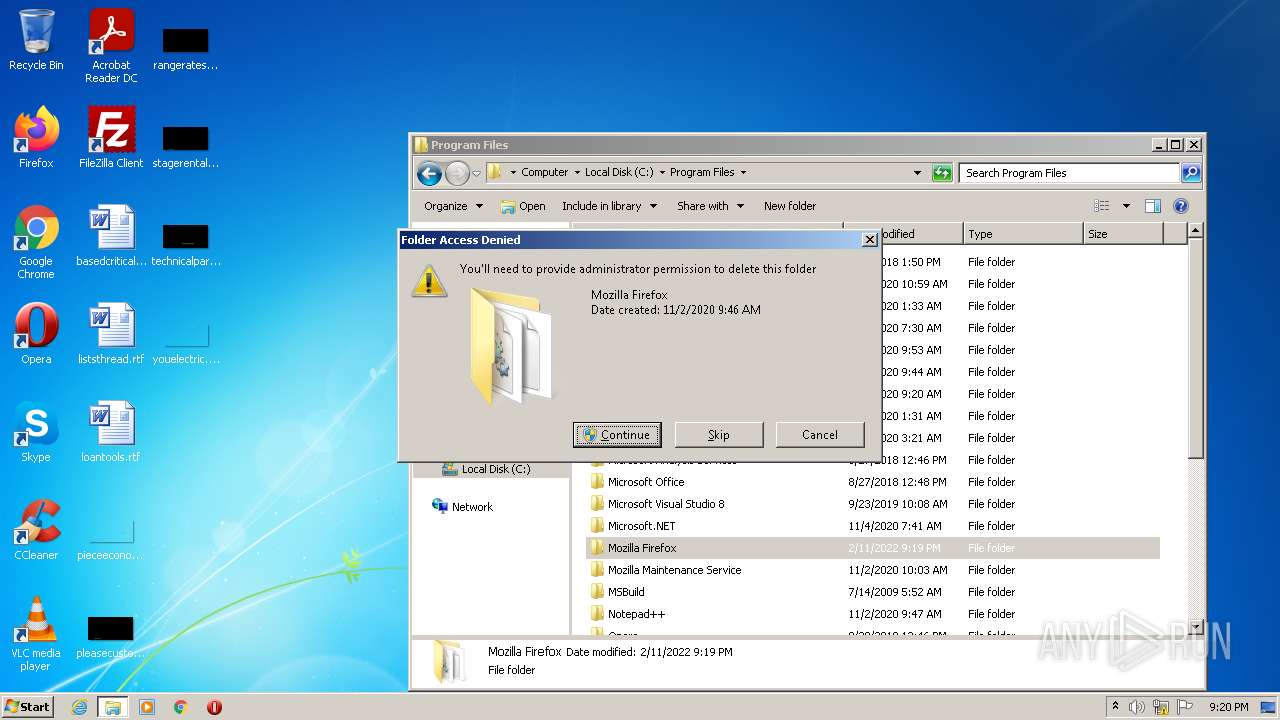Click the Search Program Files field
Viewport: 1280px width, 720px height.
(1069, 173)
